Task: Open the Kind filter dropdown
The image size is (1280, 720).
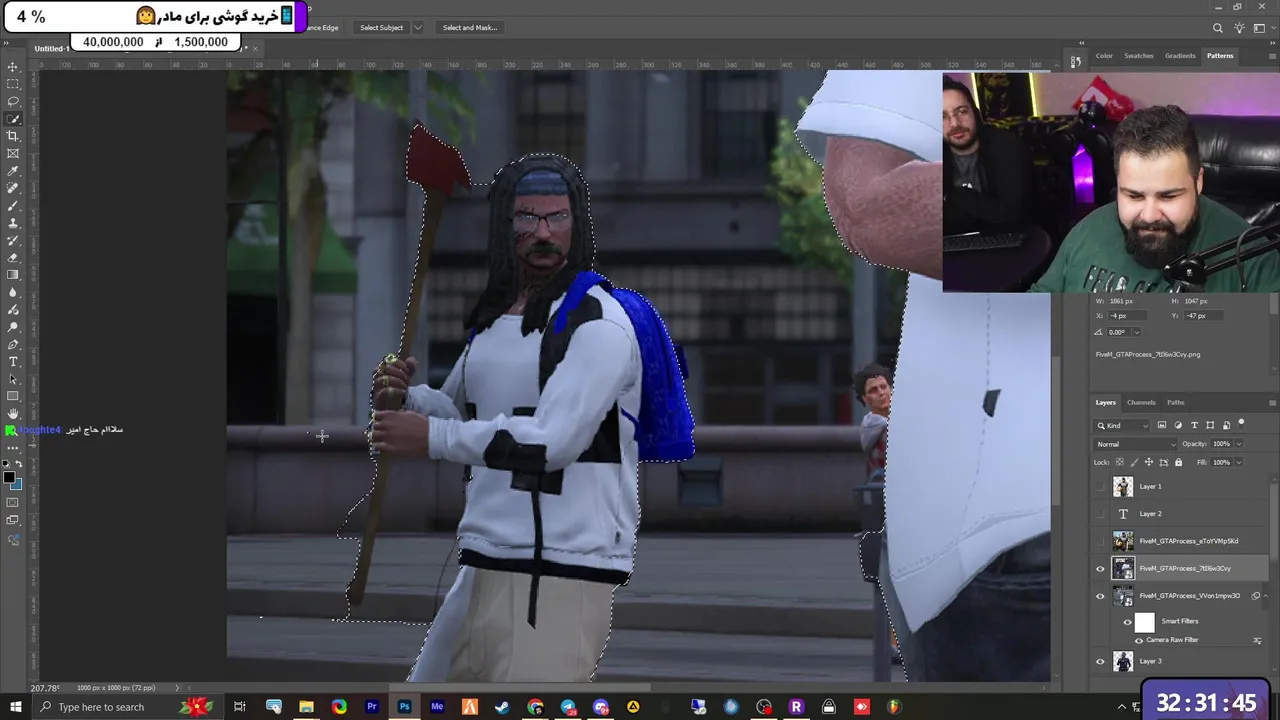Action: (x=1124, y=425)
